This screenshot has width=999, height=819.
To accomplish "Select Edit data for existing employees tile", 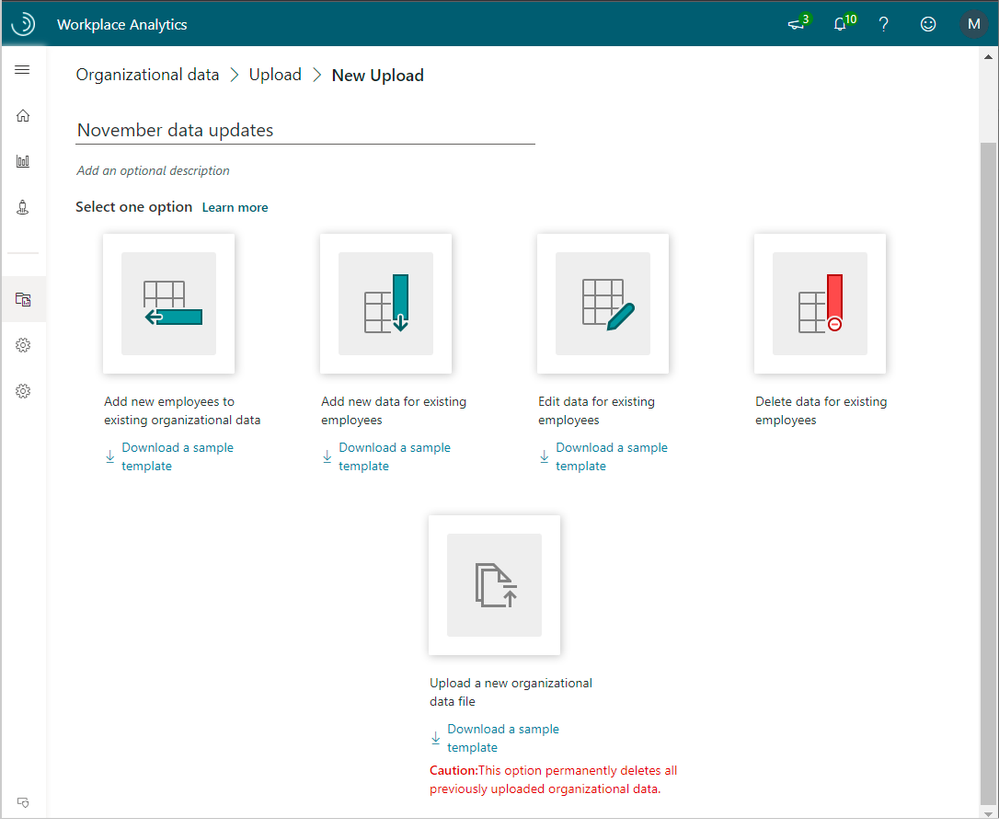I will coord(603,303).
